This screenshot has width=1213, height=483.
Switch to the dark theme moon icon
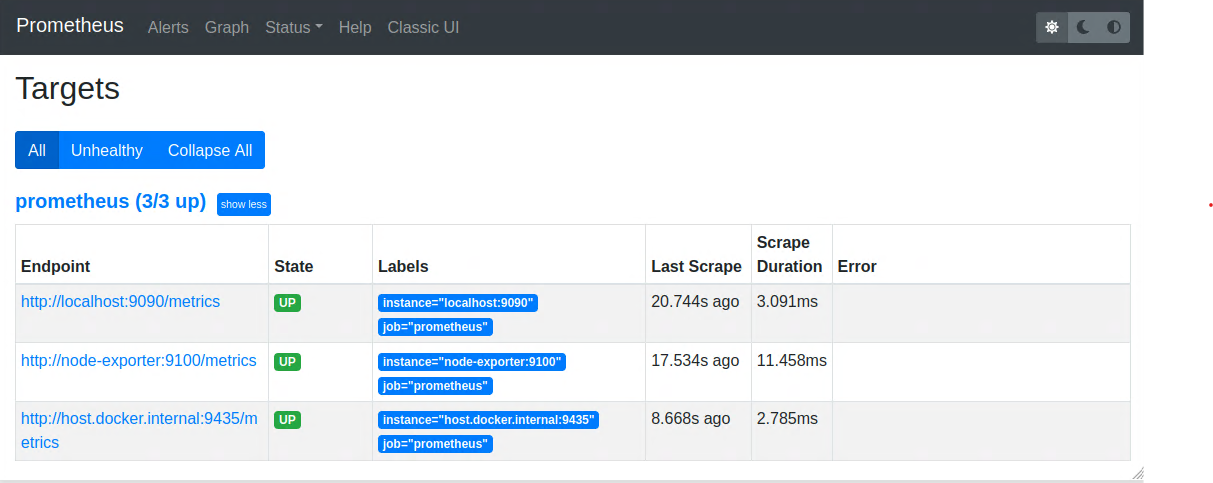pyautogui.click(x=1083, y=28)
